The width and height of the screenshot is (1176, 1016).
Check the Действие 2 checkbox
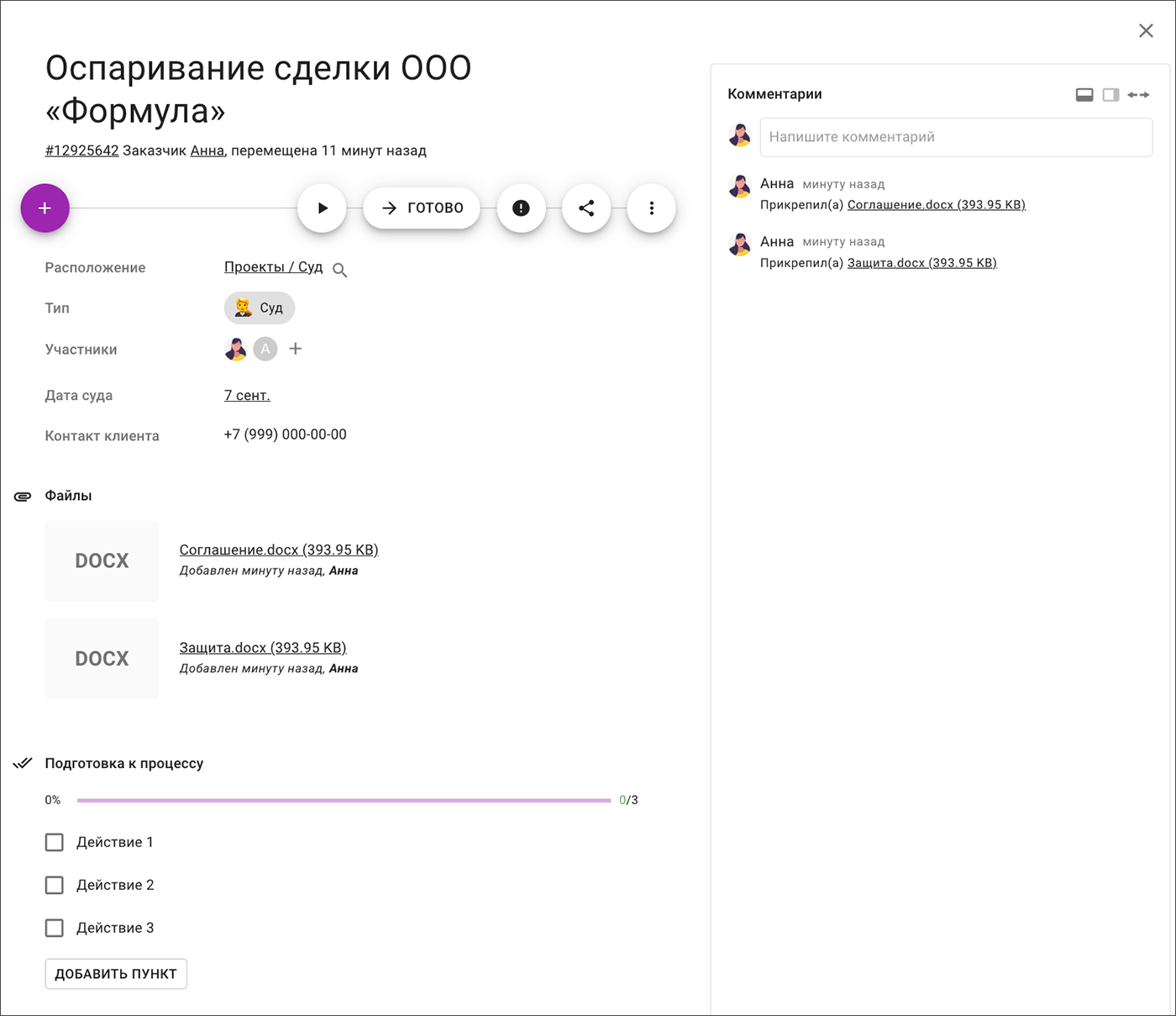tap(55, 885)
